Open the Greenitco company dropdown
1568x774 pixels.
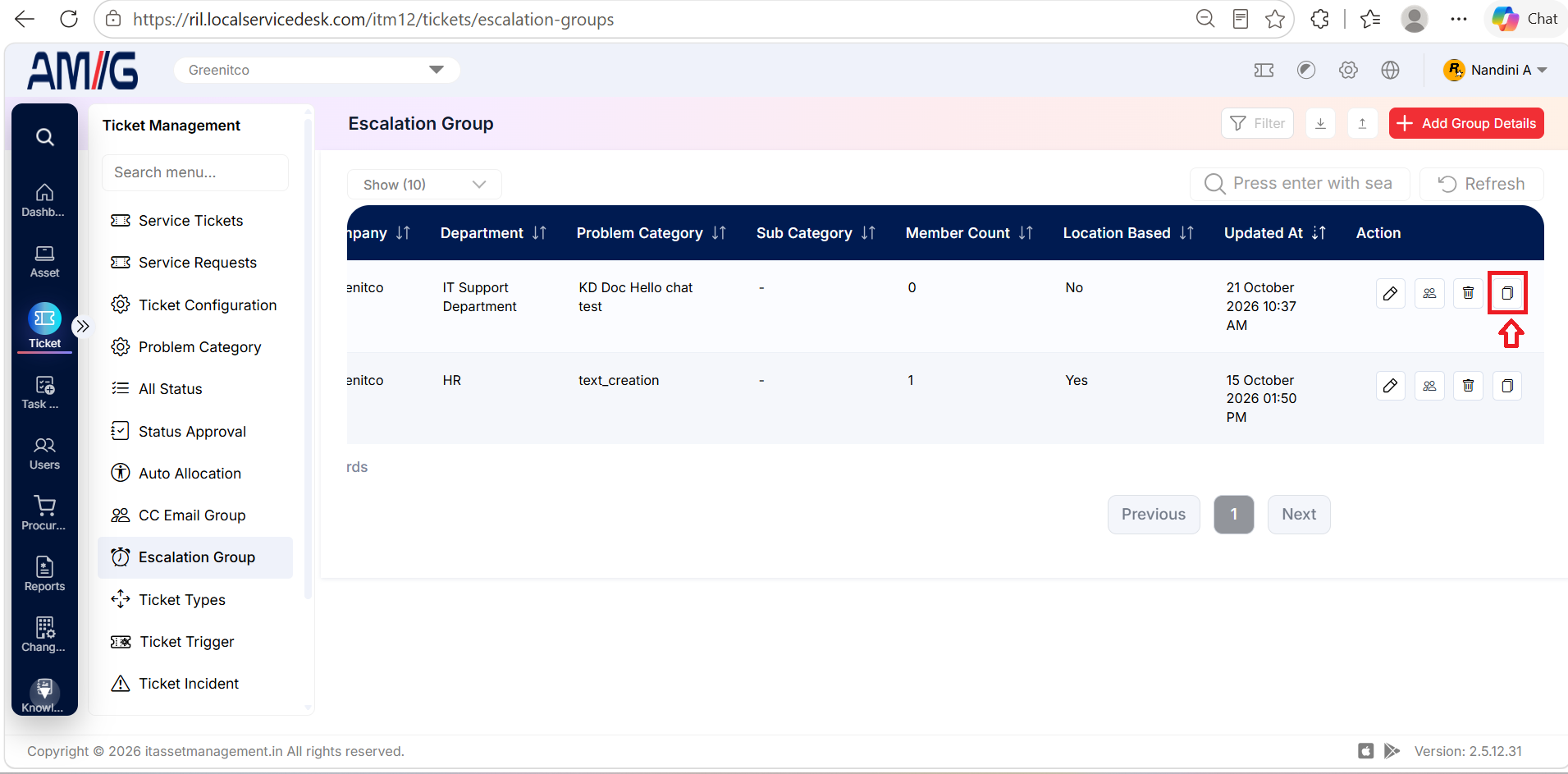tap(317, 70)
